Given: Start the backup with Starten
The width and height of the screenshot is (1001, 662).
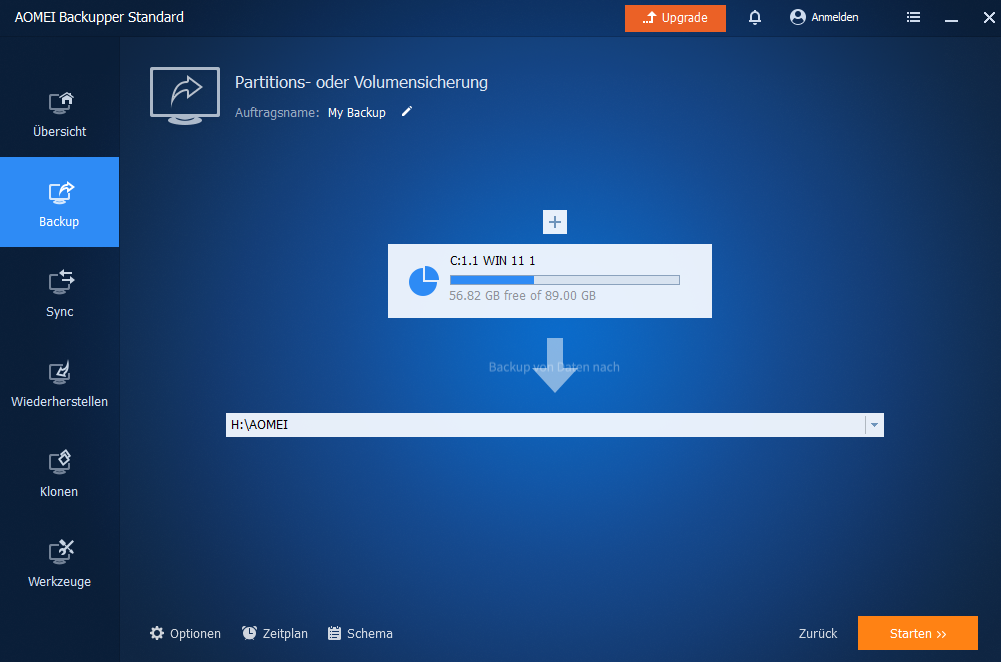Looking at the screenshot, I should tap(917, 633).
